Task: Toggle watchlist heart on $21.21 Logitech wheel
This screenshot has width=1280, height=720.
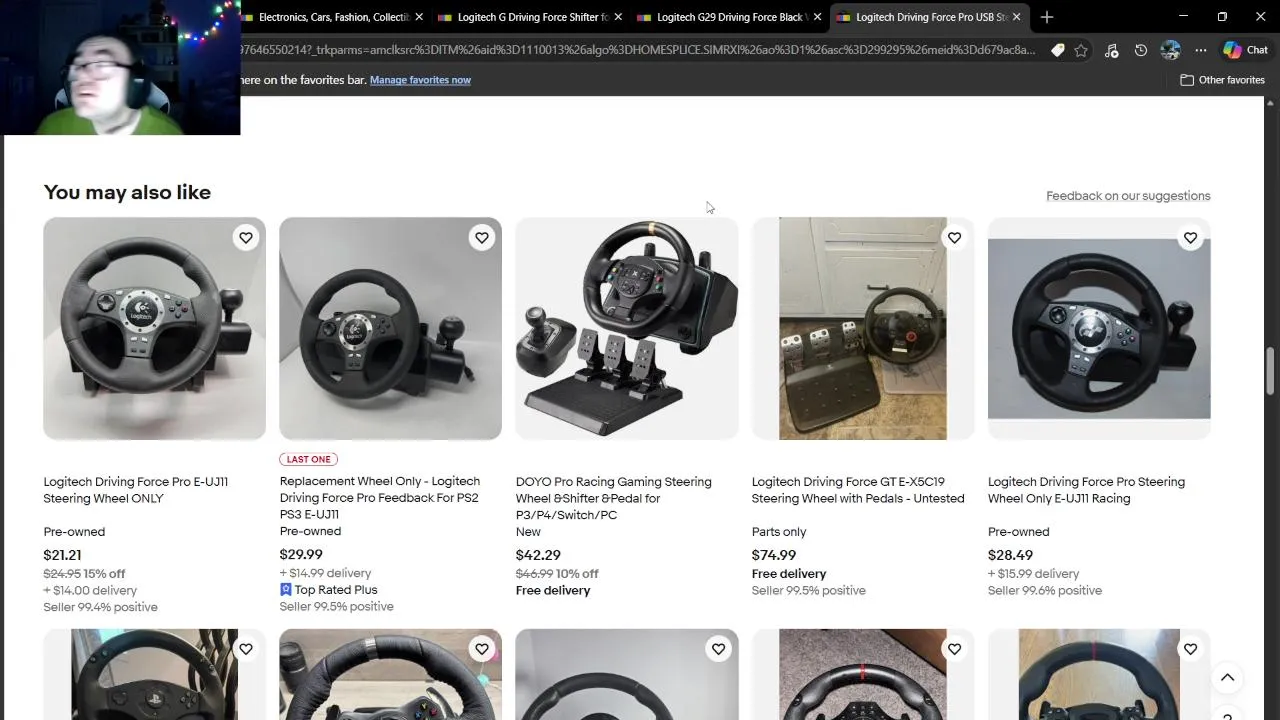Action: (x=246, y=238)
